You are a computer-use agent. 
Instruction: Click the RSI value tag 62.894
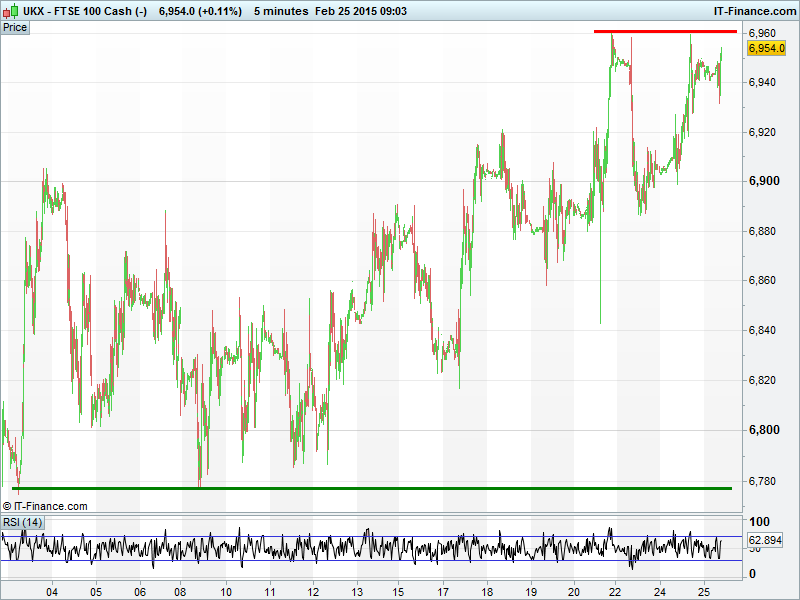click(764, 540)
